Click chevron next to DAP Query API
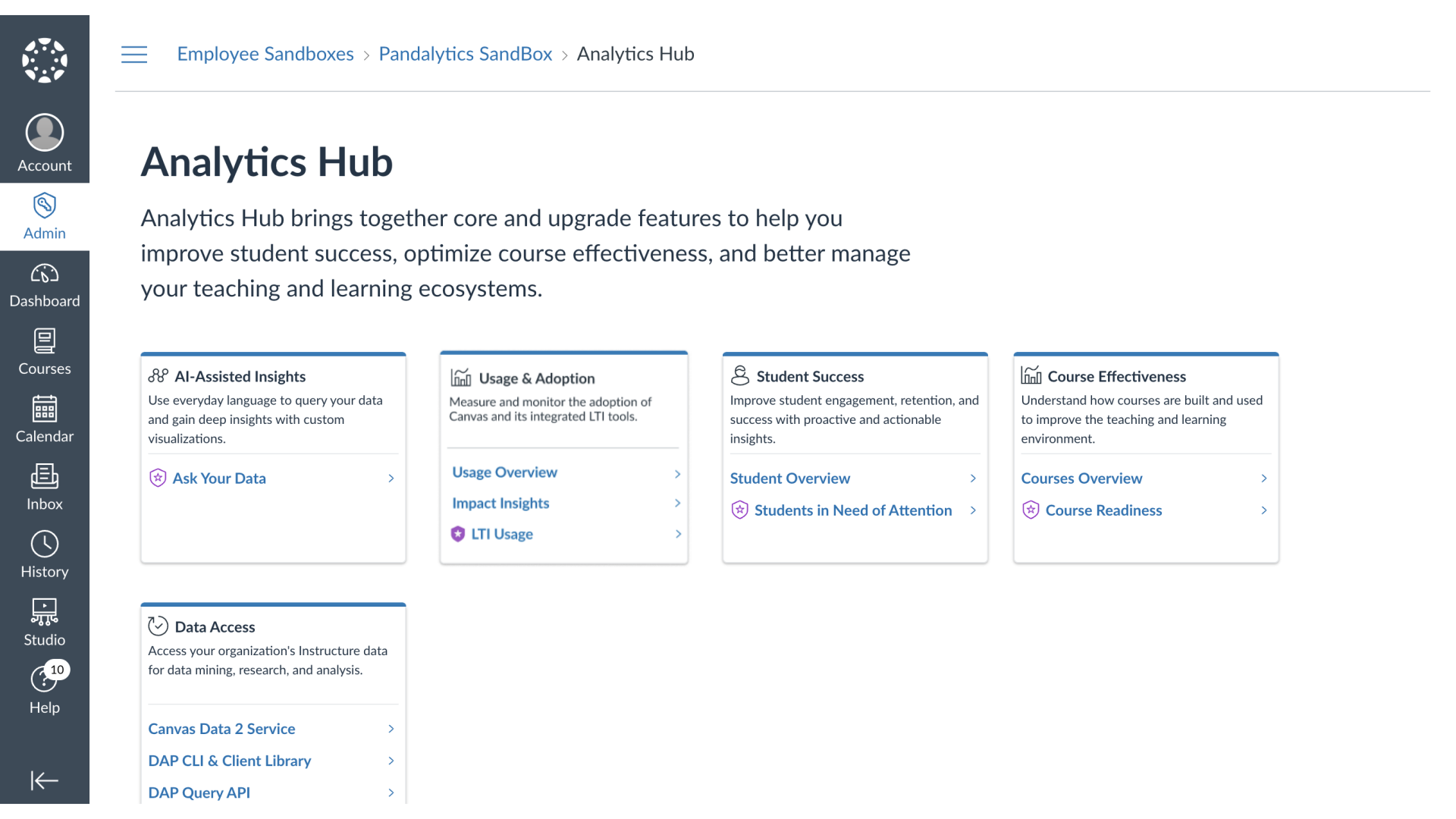The image size is (1456, 819). pyautogui.click(x=391, y=792)
